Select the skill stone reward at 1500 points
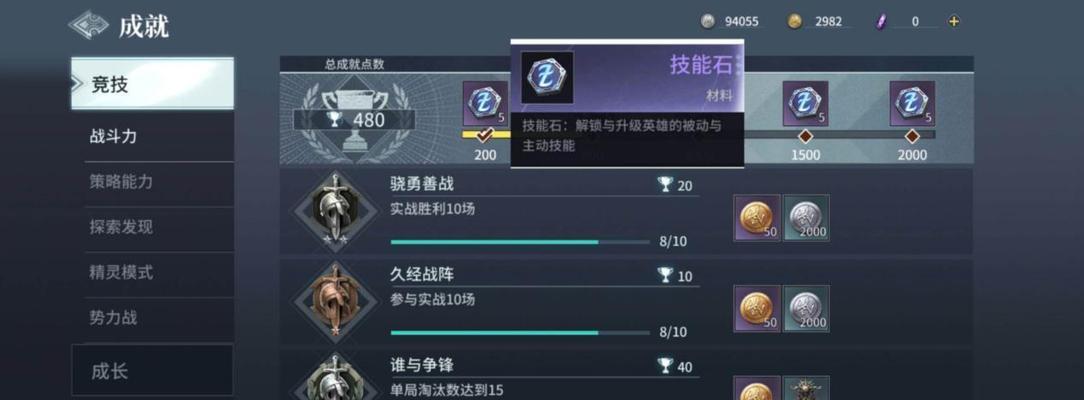The height and width of the screenshot is (400, 1084). (805, 104)
